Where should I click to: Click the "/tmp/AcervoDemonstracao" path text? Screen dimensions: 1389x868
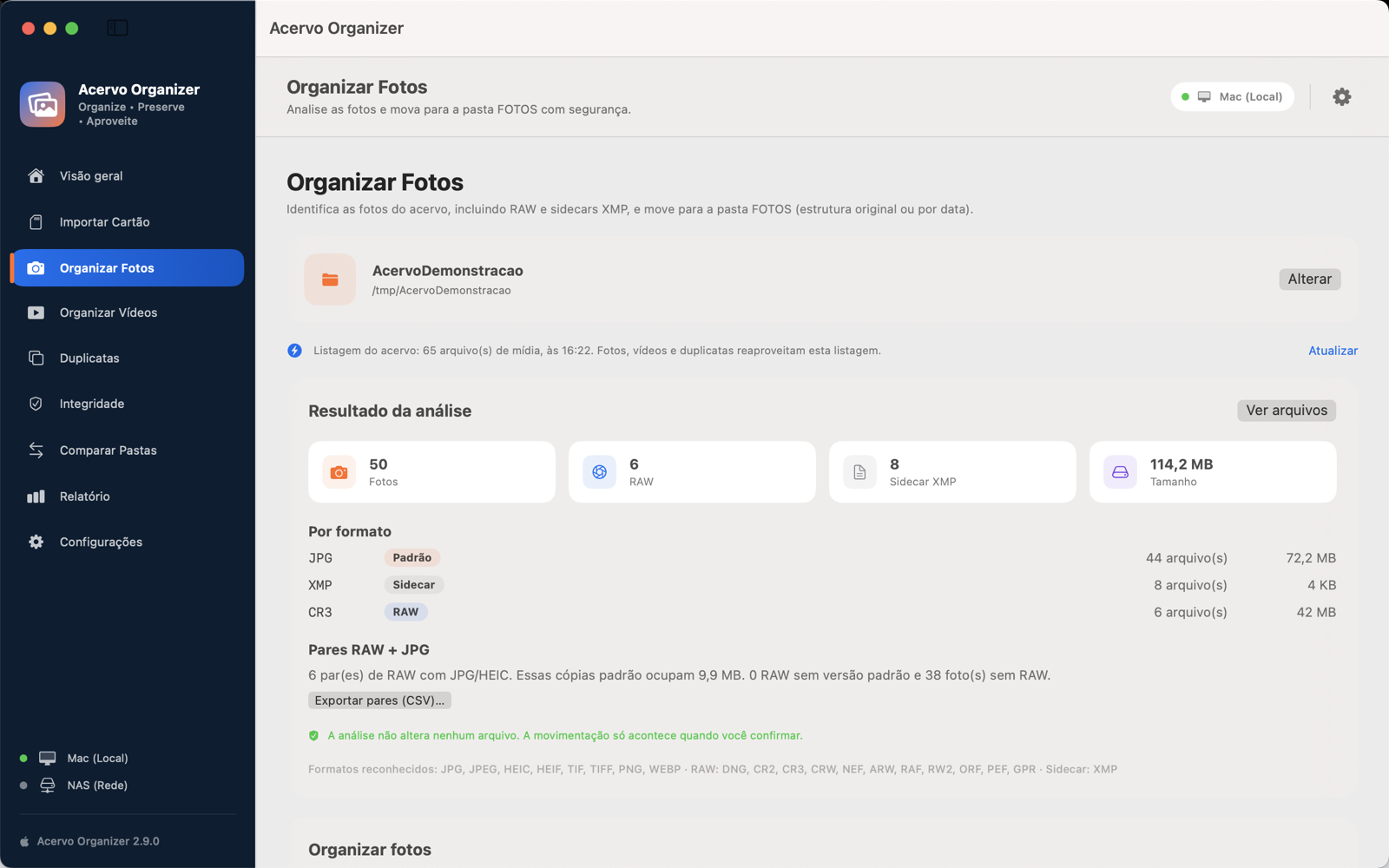[441, 291]
